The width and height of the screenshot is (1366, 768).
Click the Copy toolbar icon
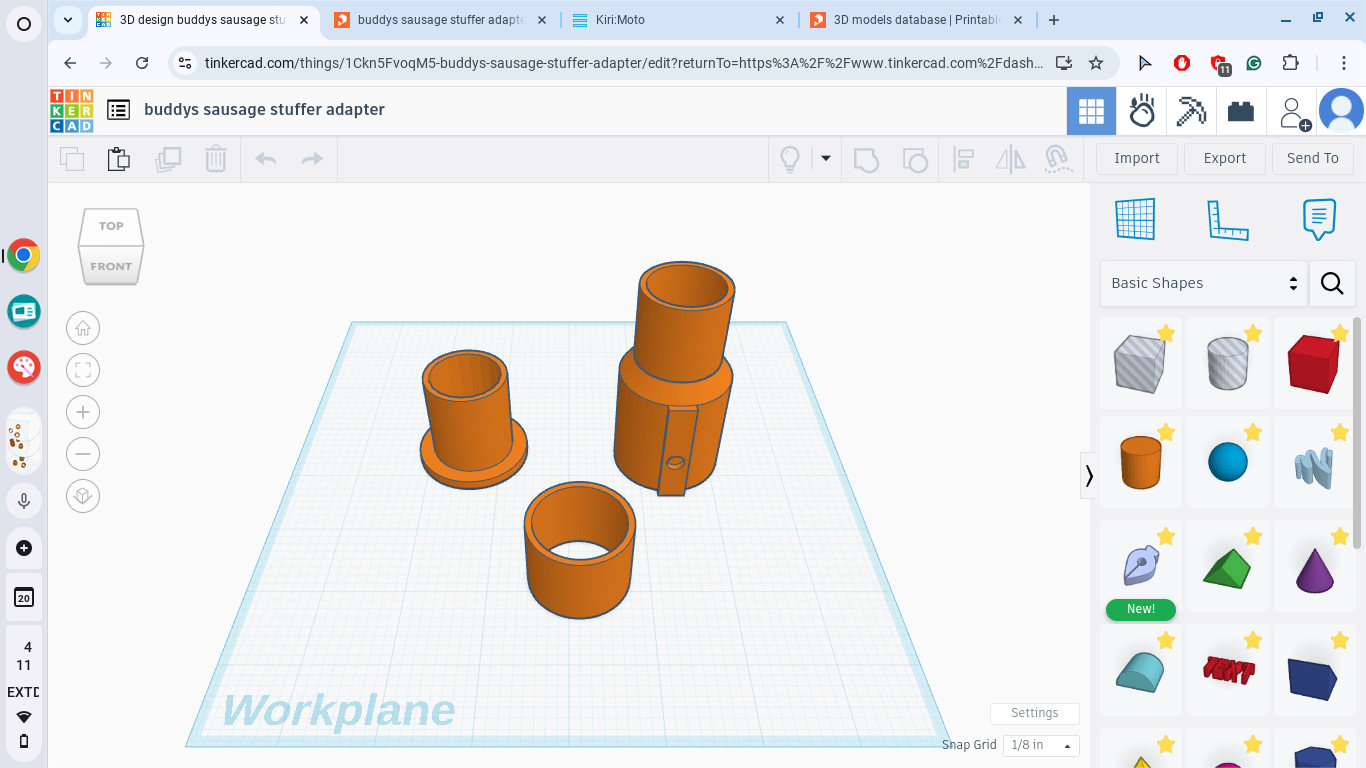72,159
